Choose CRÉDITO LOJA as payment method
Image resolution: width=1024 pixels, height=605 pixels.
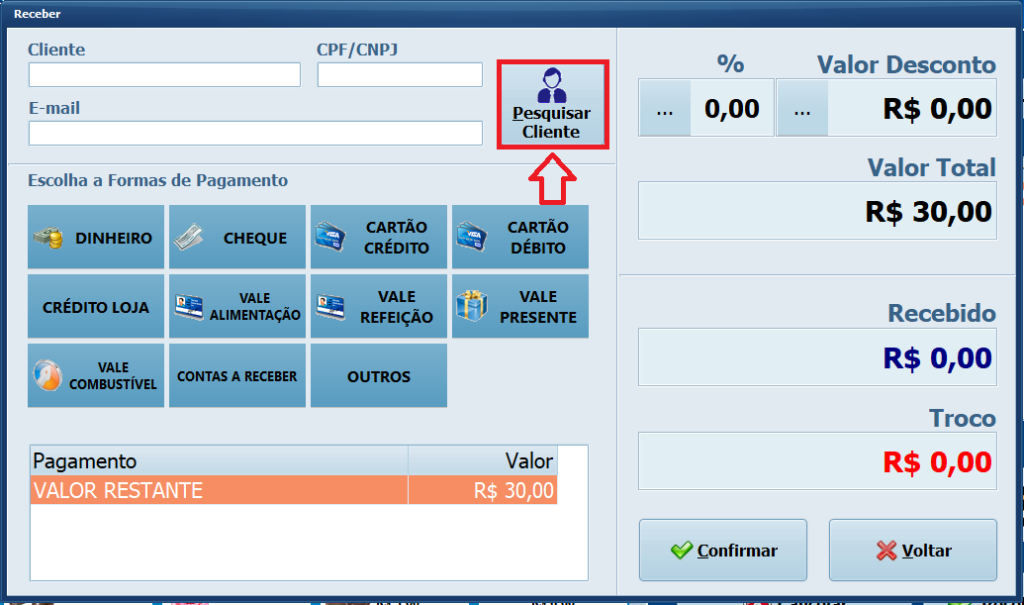click(x=95, y=306)
